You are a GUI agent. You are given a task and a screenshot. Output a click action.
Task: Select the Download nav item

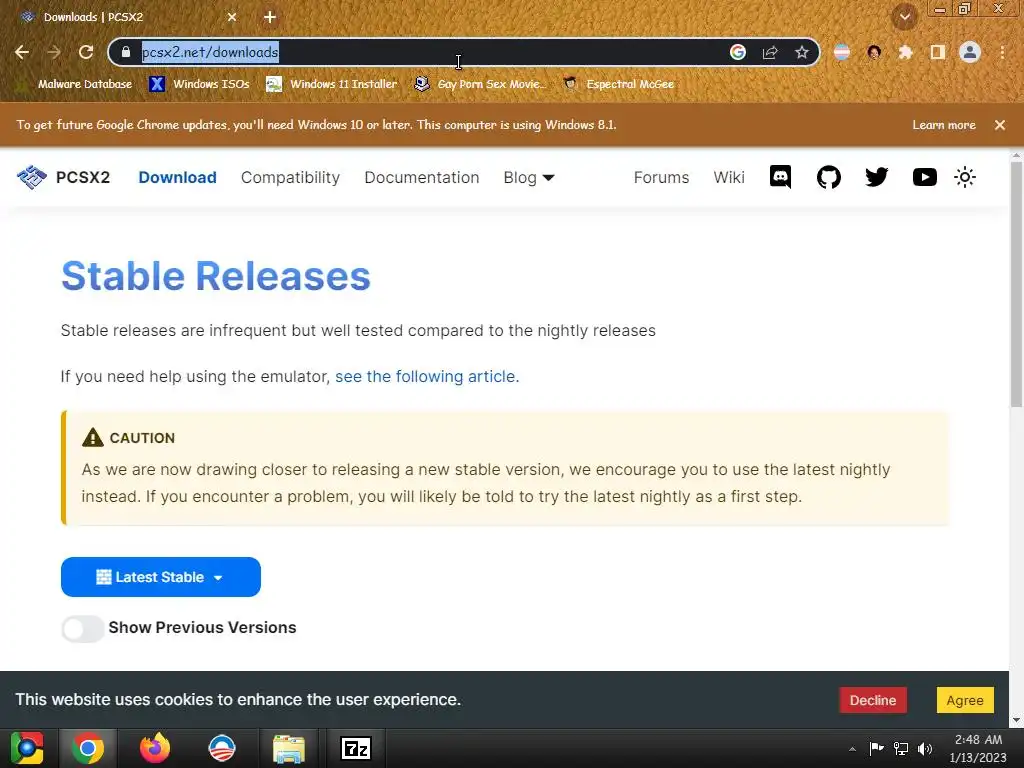[177, 178]
